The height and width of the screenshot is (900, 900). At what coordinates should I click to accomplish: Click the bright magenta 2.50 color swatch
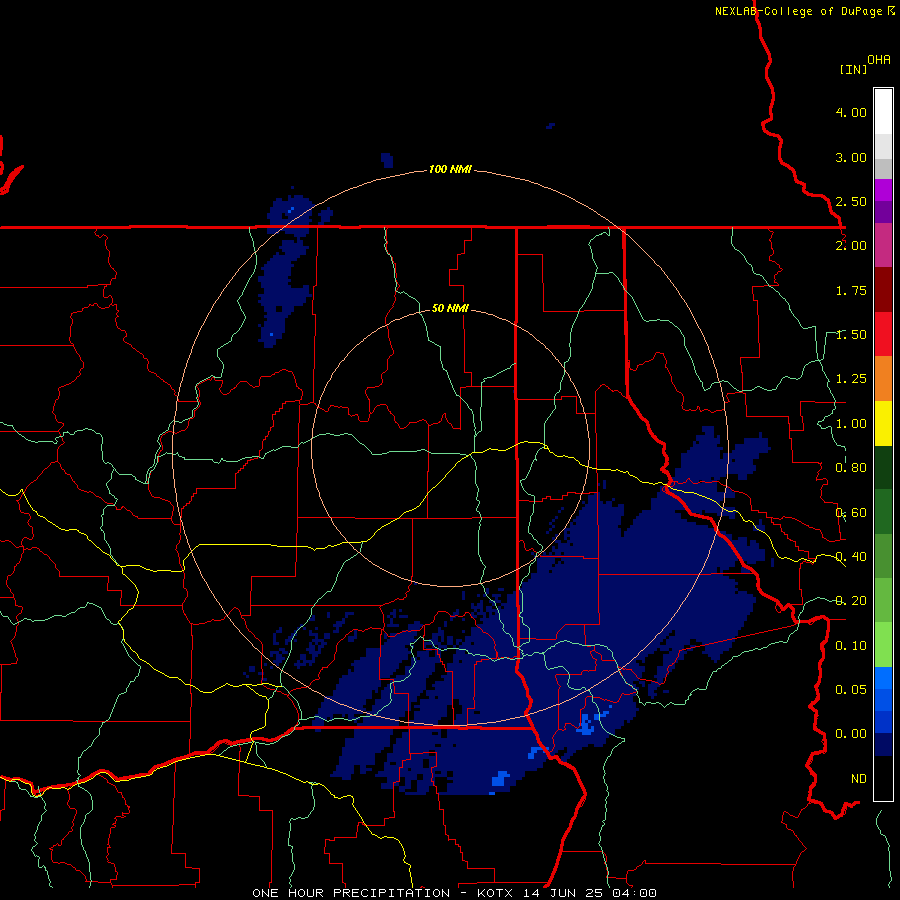(x=883, y=190)
